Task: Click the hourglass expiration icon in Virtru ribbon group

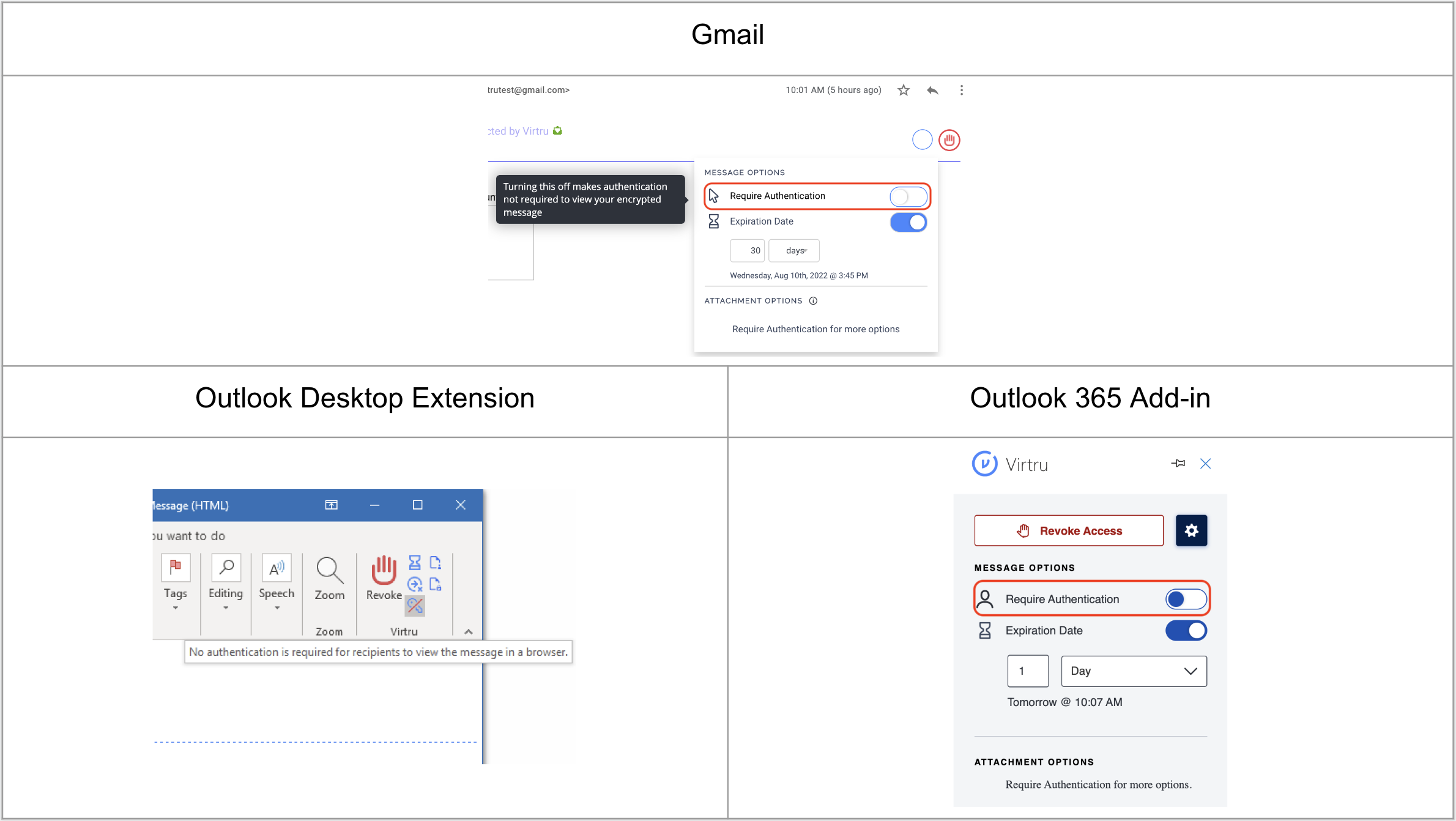Action: (415, 563)
